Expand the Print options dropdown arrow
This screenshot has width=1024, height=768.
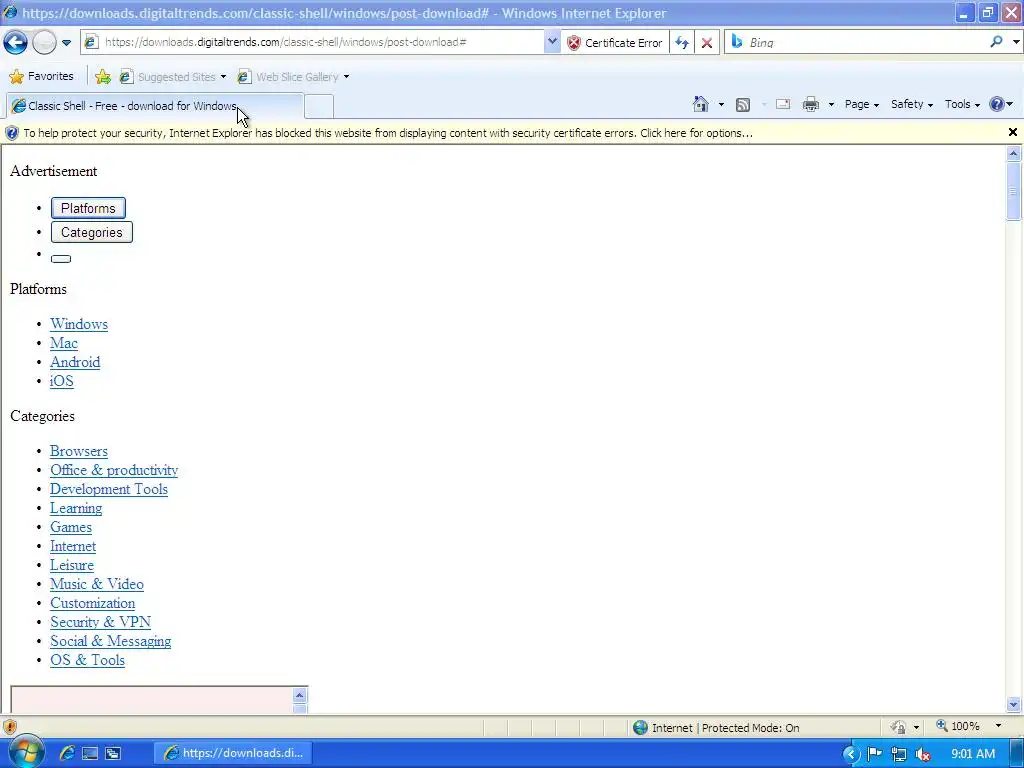point(831,104)
